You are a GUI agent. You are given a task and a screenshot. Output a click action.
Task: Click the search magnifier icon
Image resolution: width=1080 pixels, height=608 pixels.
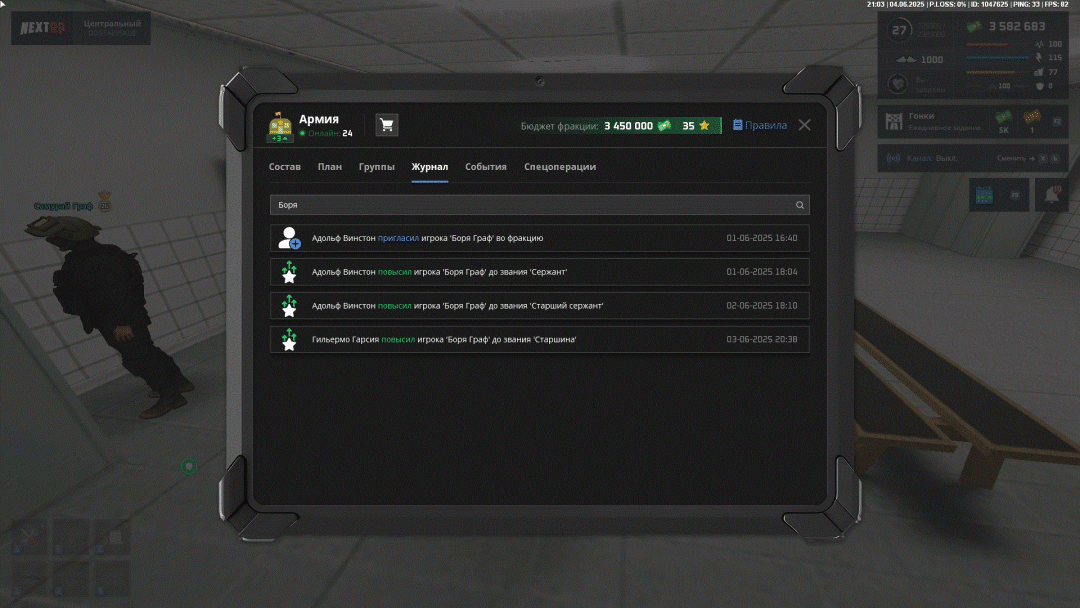799,205
